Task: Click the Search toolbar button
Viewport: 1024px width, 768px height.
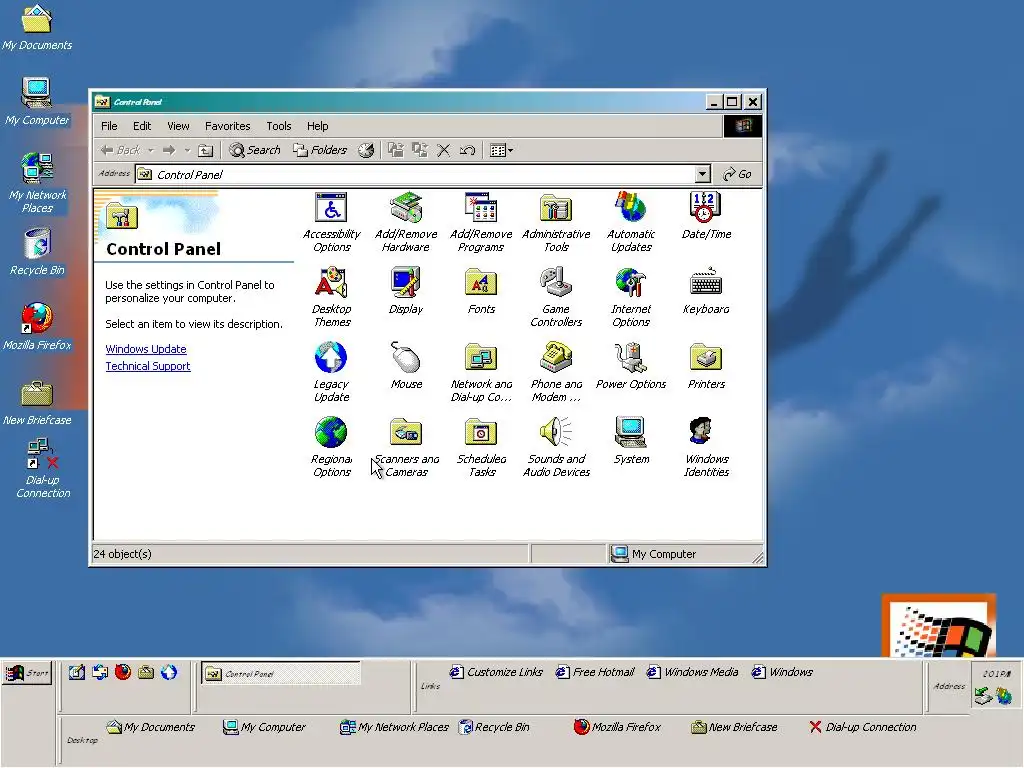Action: [255, 150]
